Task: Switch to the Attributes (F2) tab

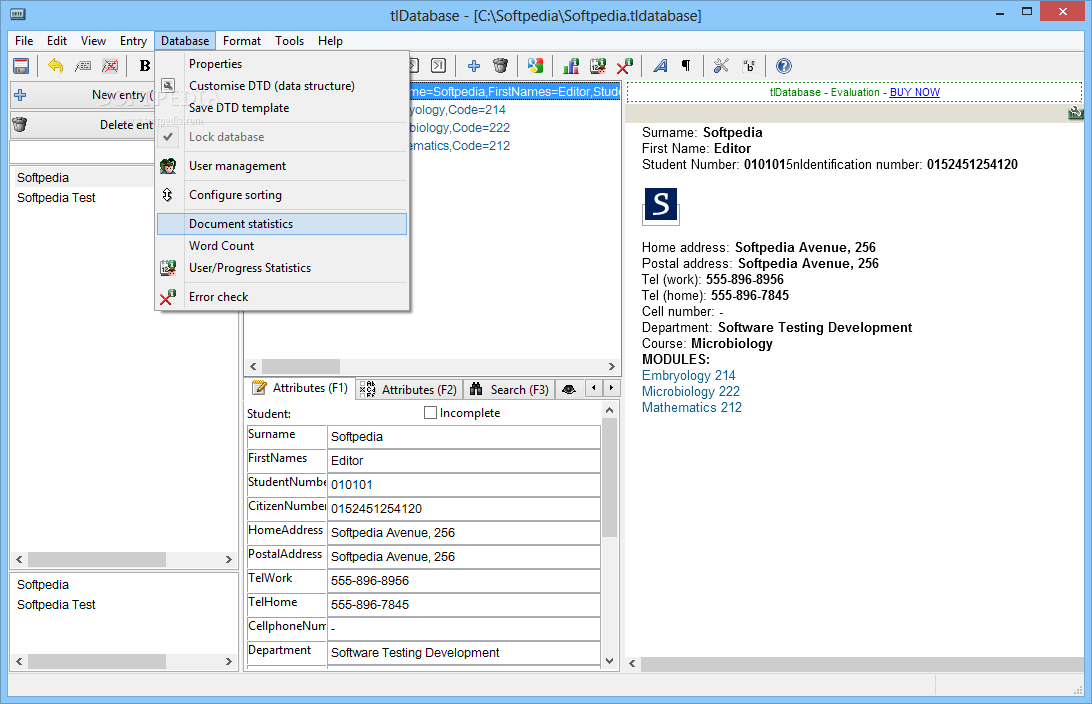Action: tap(409, 389)
